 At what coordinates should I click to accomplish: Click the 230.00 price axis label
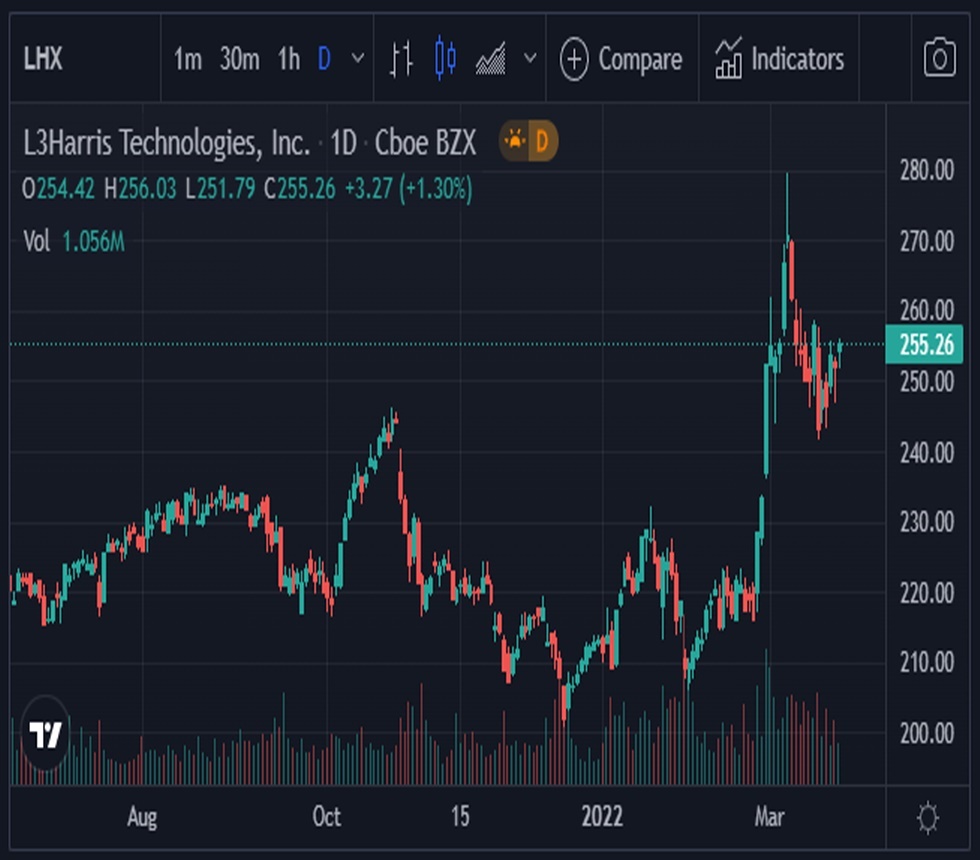click(x=927, y=522)
